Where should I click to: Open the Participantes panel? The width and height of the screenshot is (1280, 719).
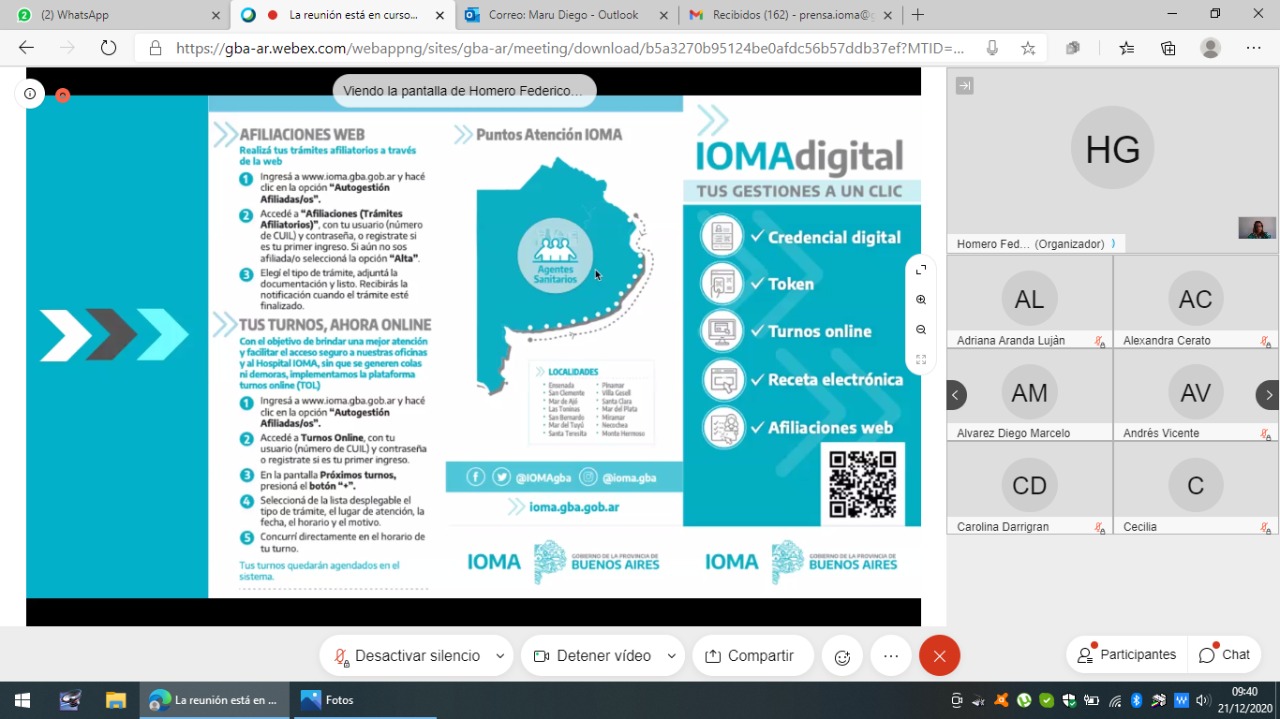click(x=1126, y=655)
